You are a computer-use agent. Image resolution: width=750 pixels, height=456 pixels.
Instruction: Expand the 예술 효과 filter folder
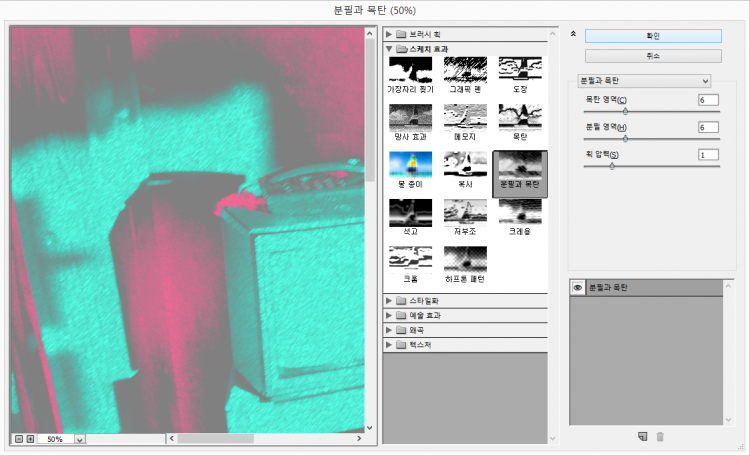pyautogui.click(x=389, y=315)
